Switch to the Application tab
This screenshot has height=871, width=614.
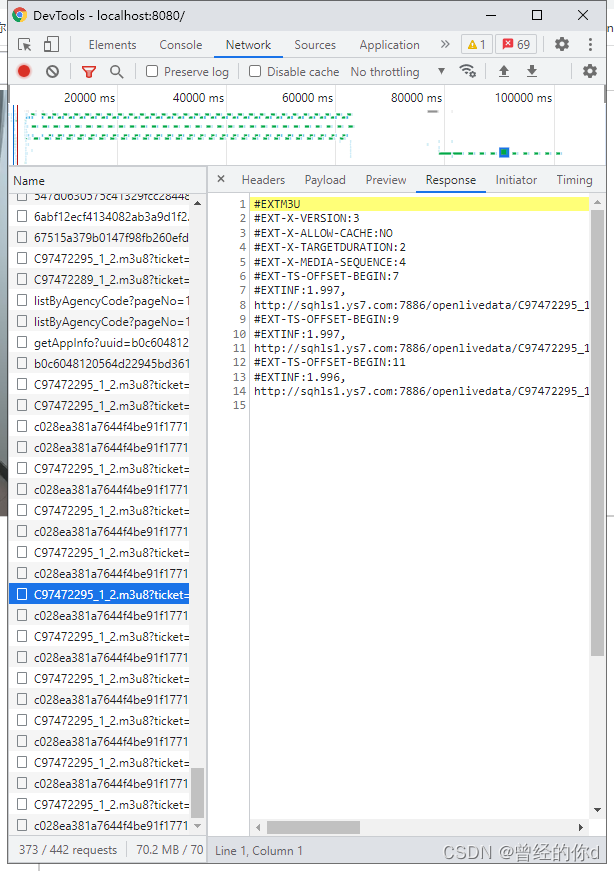pyautogui.click(x=390, y=45)
